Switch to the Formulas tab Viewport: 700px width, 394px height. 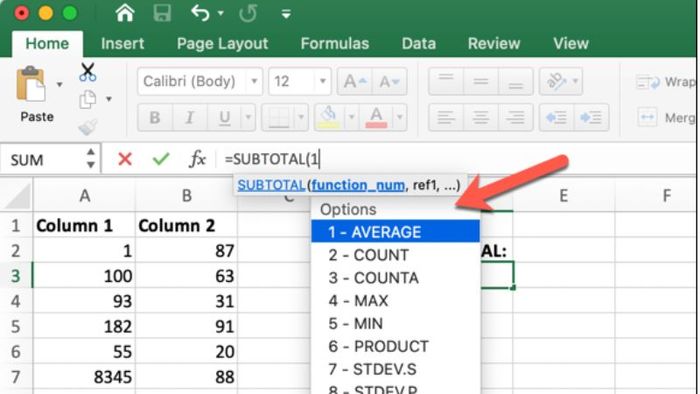(335, 43)
